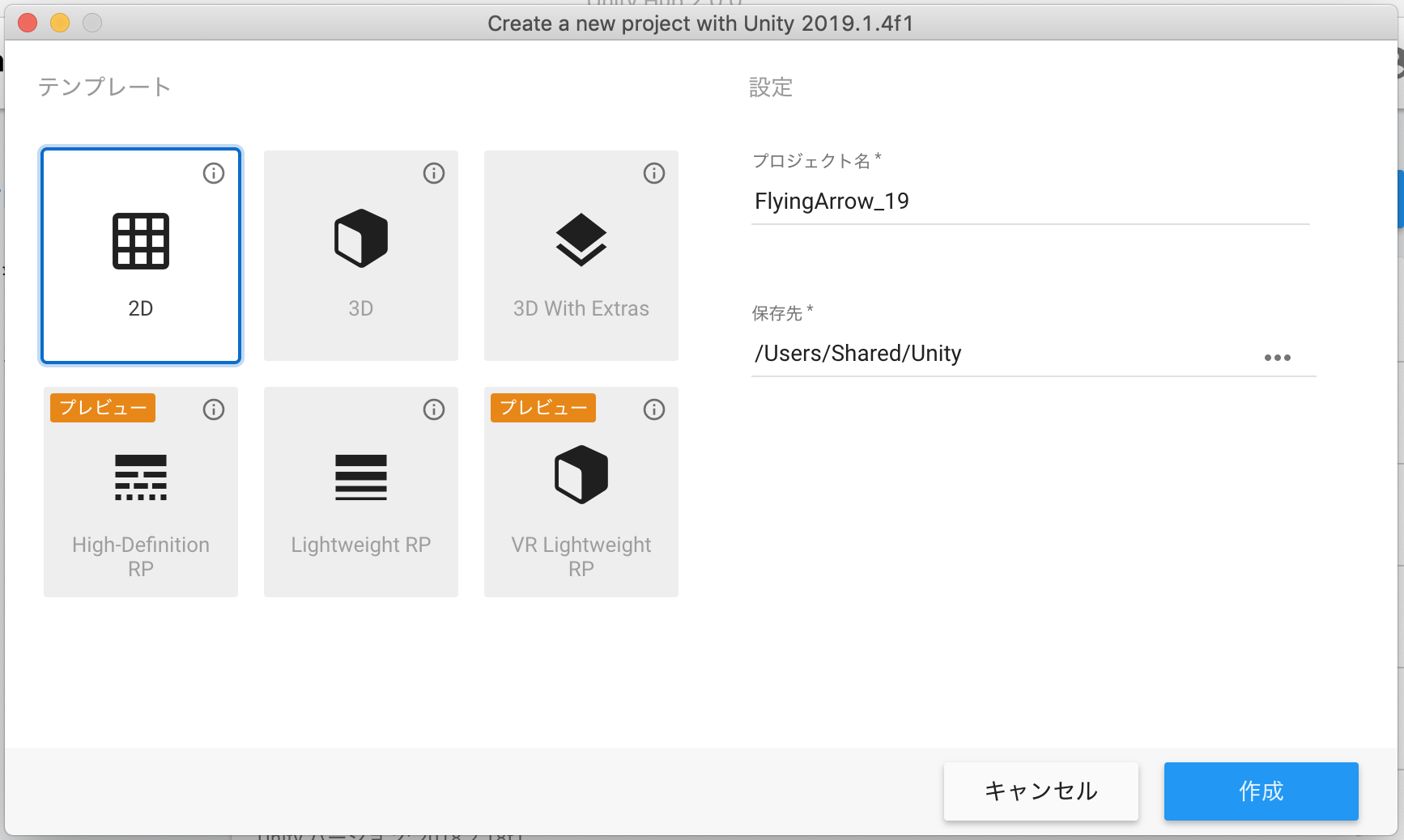Create the project with 作成 button
The width and height of the screenshot is (1404, 840).
click(x=1261, y=791)
